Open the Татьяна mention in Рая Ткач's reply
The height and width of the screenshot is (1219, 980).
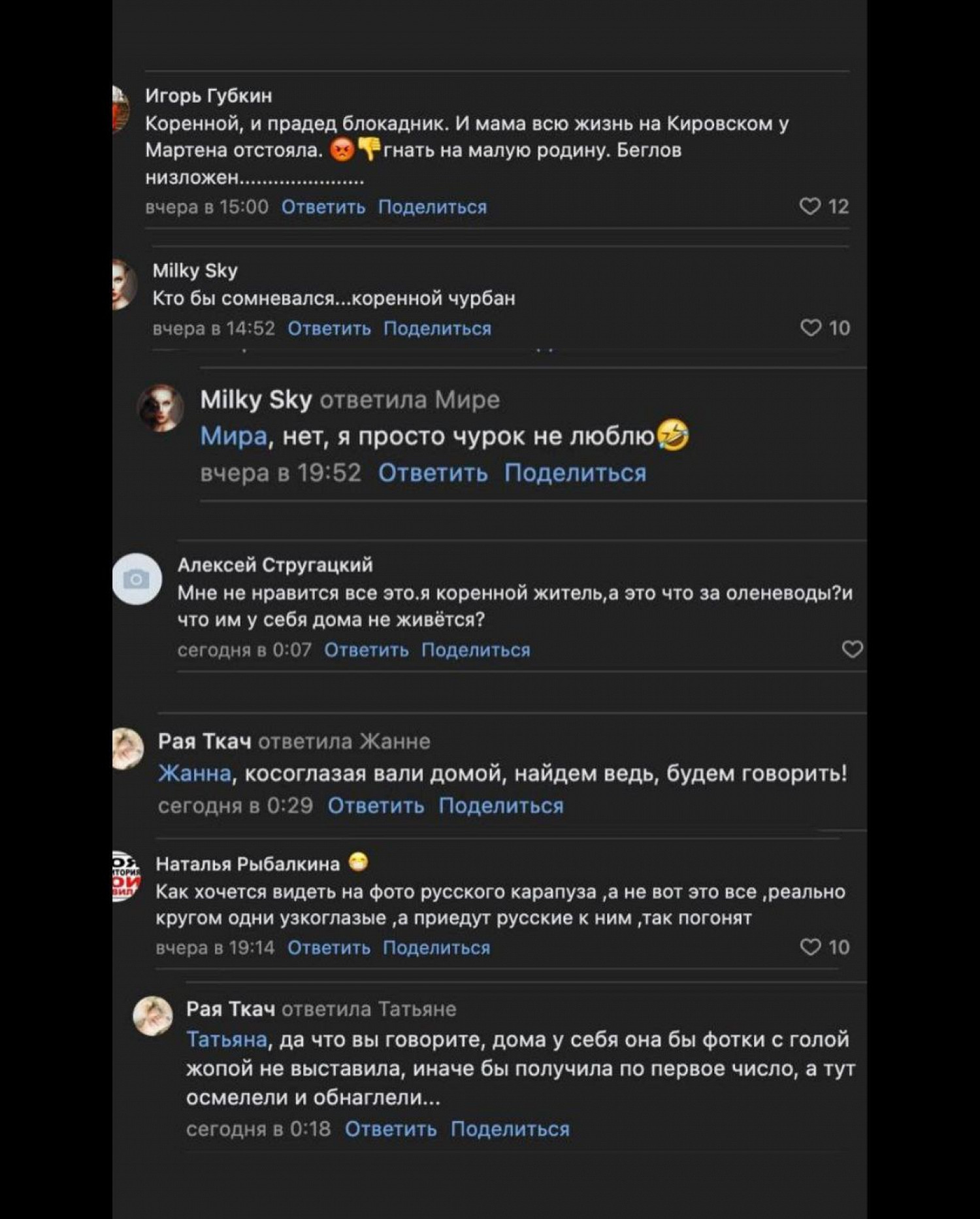coord(227,1039)
